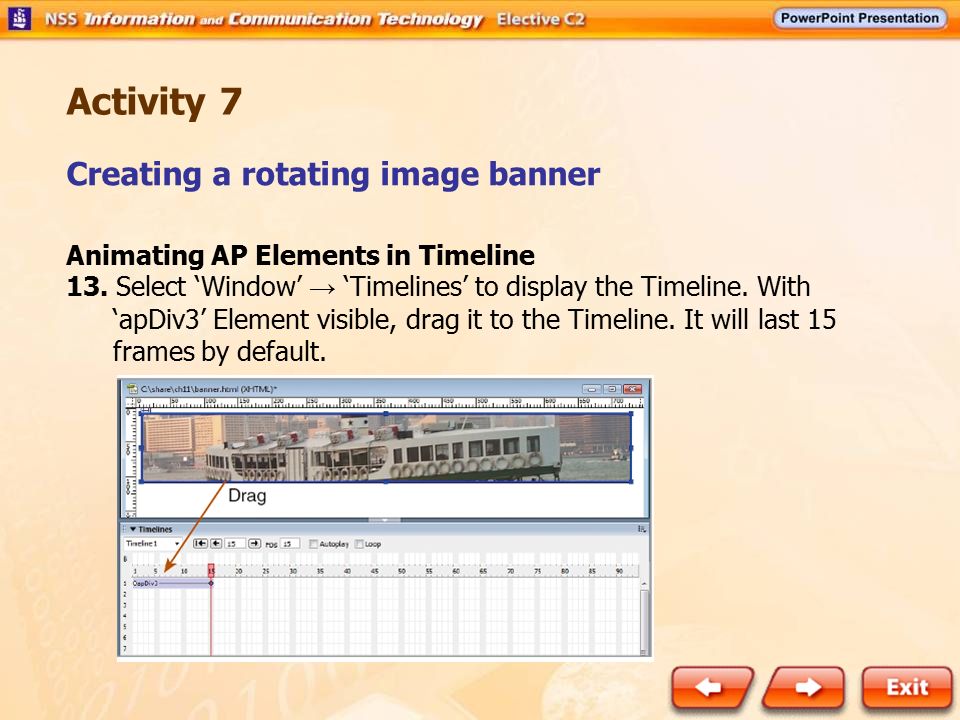This screenshot has width=960, height=720.
Task: Collapse the Timelines panel triangle
Action: click(x=133, y=529)
